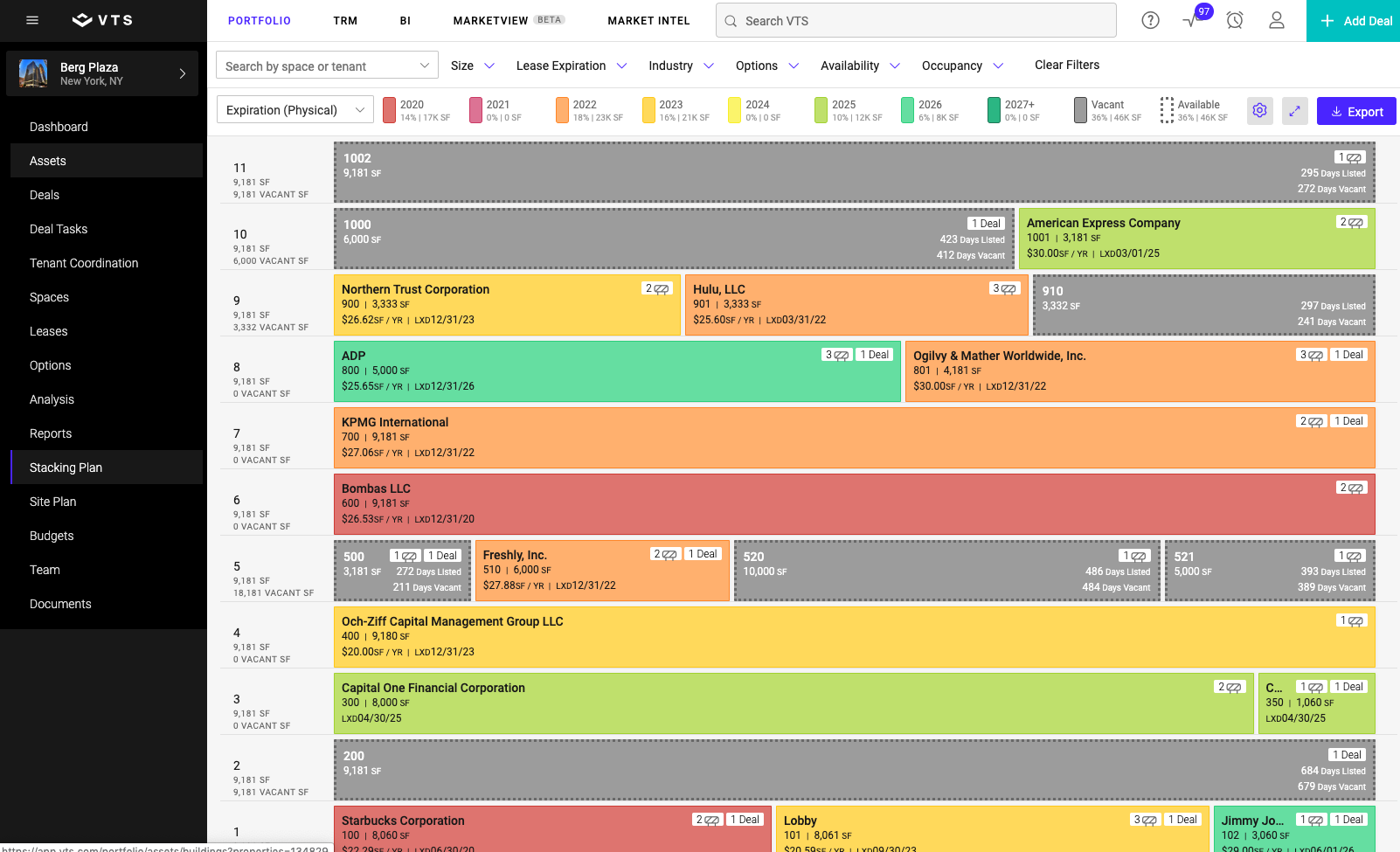Click the Available dashed legend swatch
This screenshot has height=852, width=1400.
(1167, 110)
